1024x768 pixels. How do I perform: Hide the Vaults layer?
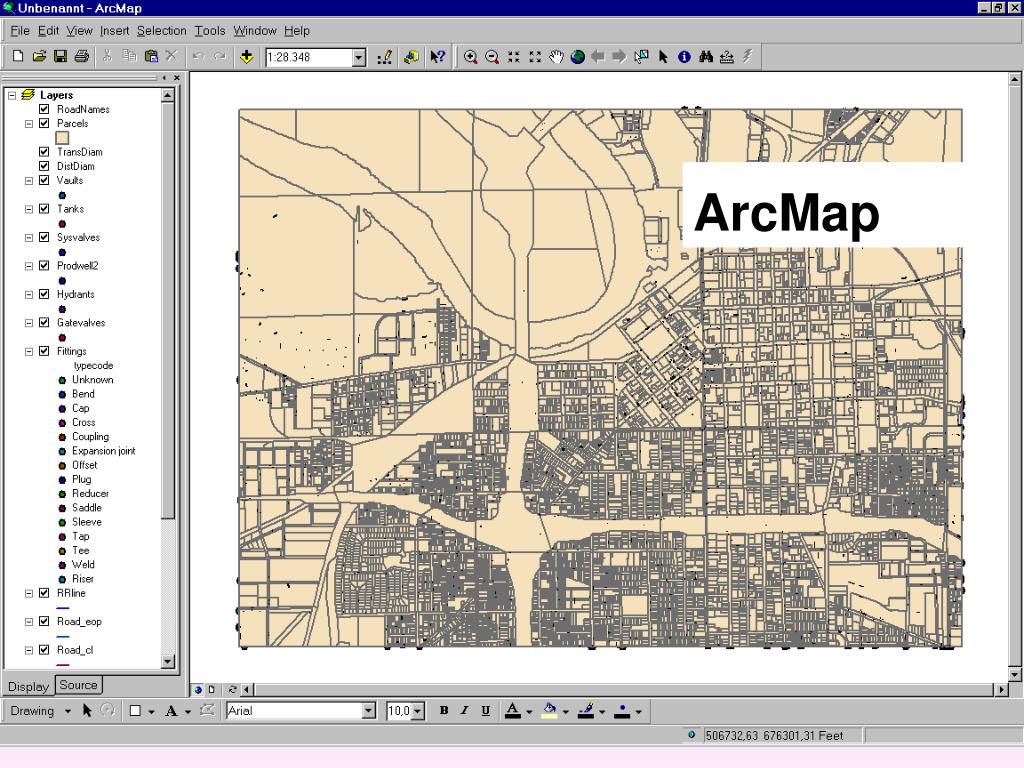44,180
